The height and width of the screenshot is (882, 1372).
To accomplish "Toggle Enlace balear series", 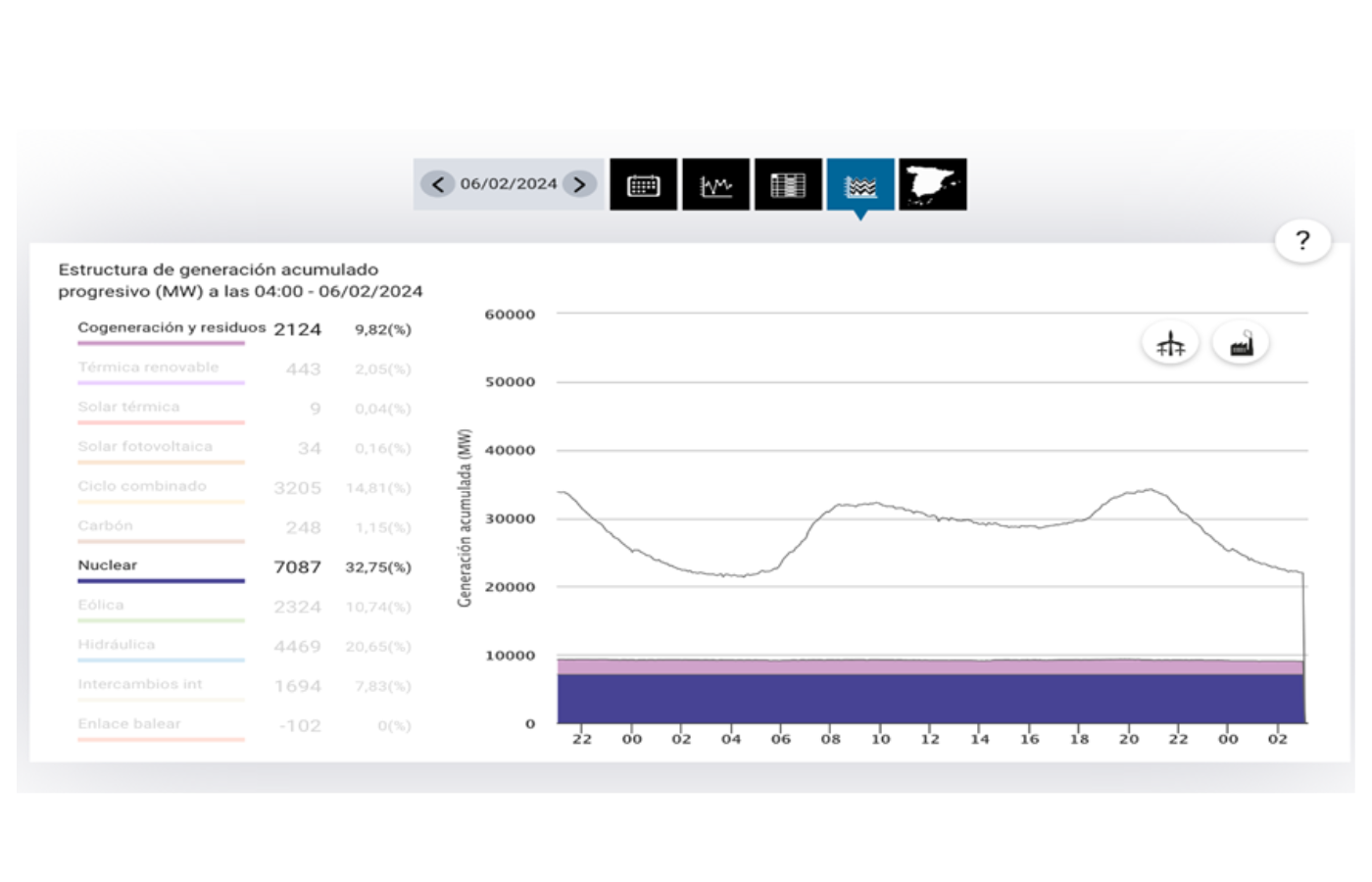I will (x=161, y=727).
